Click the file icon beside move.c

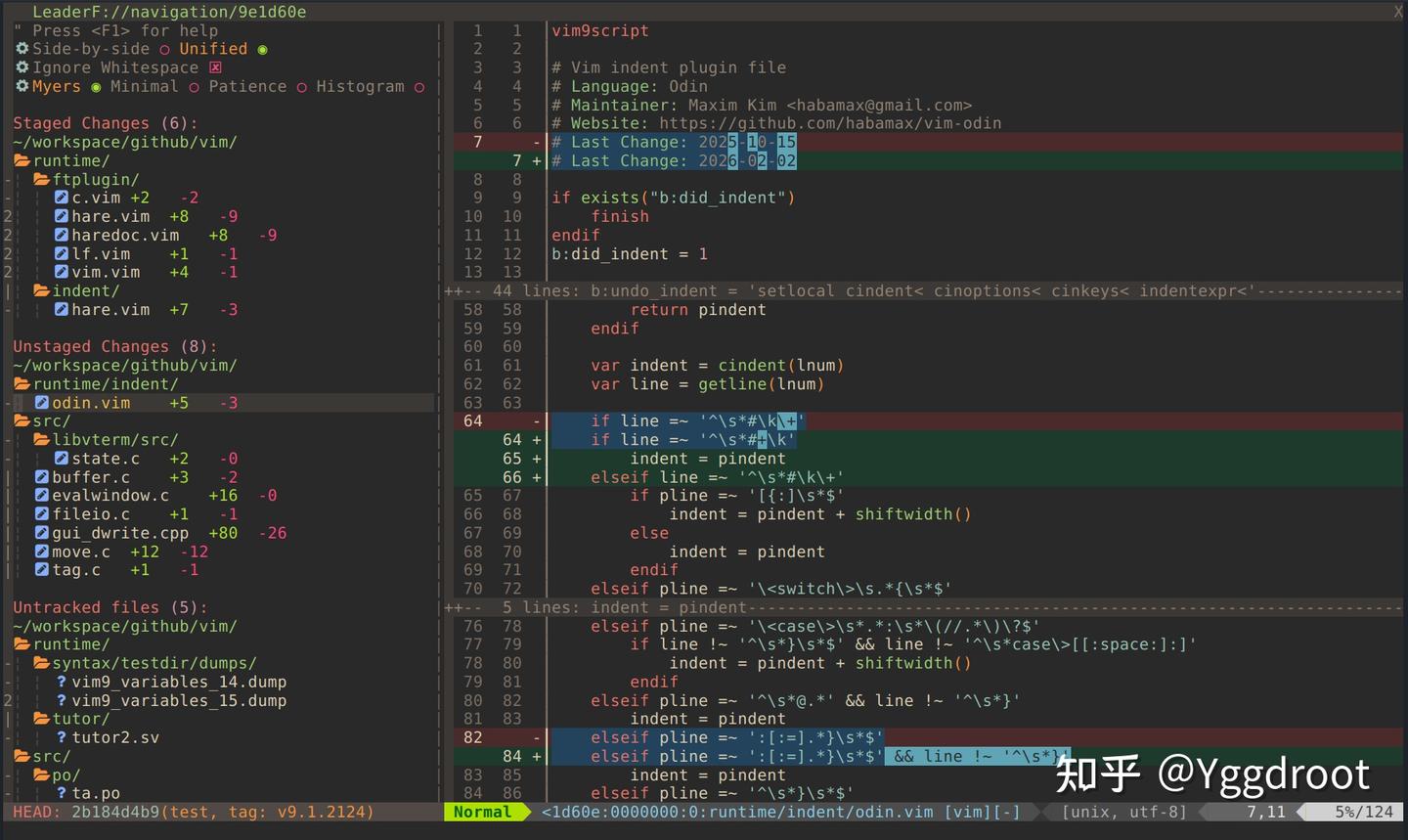coord(42,552)
